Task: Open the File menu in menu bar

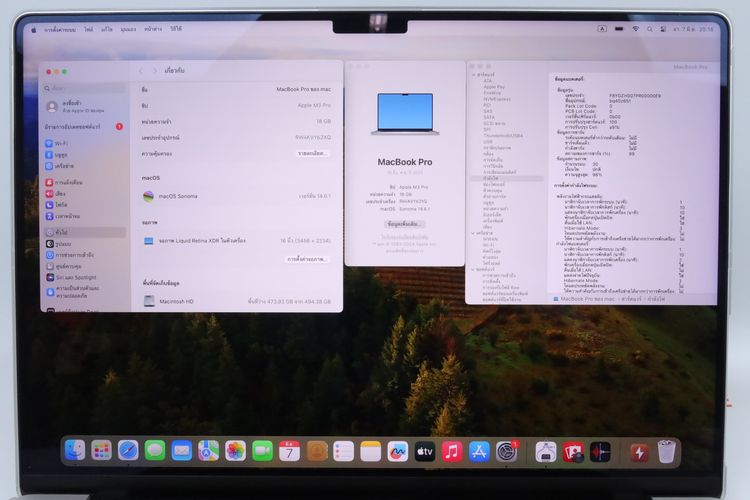Action: (x=88, y=30)
